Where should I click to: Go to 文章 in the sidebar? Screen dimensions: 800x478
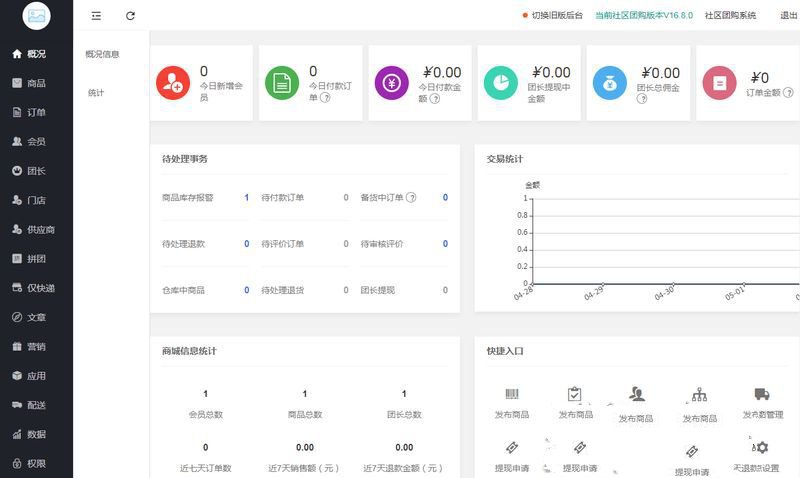click(x=29, y=317)
